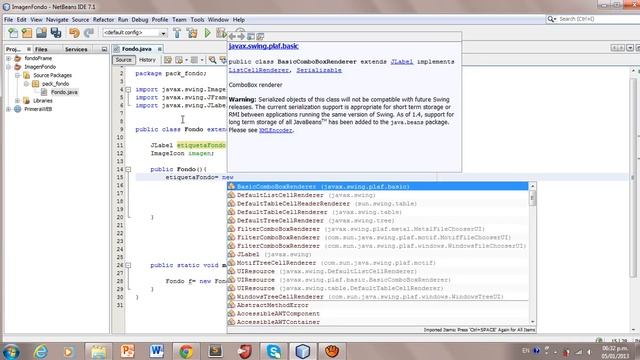This screenshot has height=360, width=640.
Task: Click the Clean and Build icon
Action: (192, 33)
